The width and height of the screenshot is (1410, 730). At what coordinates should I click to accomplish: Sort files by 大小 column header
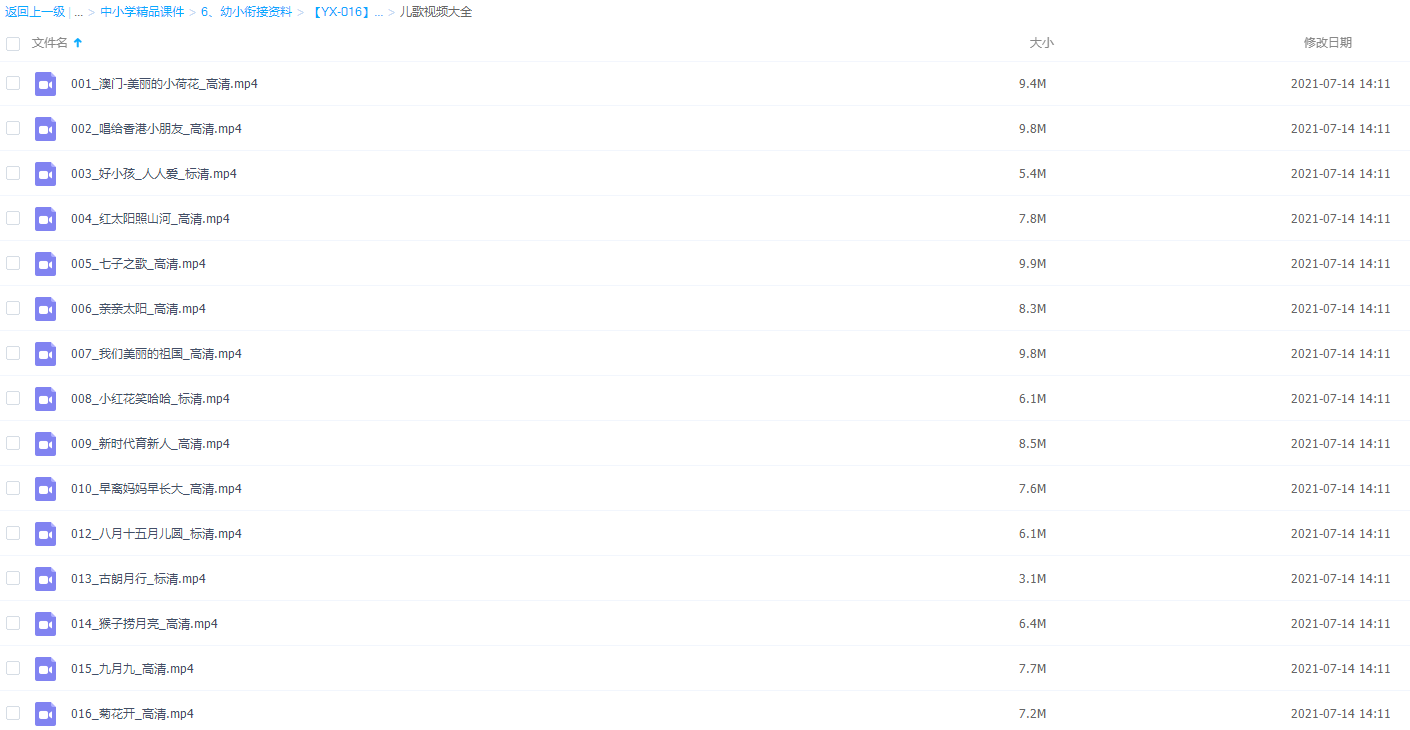pos(1041,43)
